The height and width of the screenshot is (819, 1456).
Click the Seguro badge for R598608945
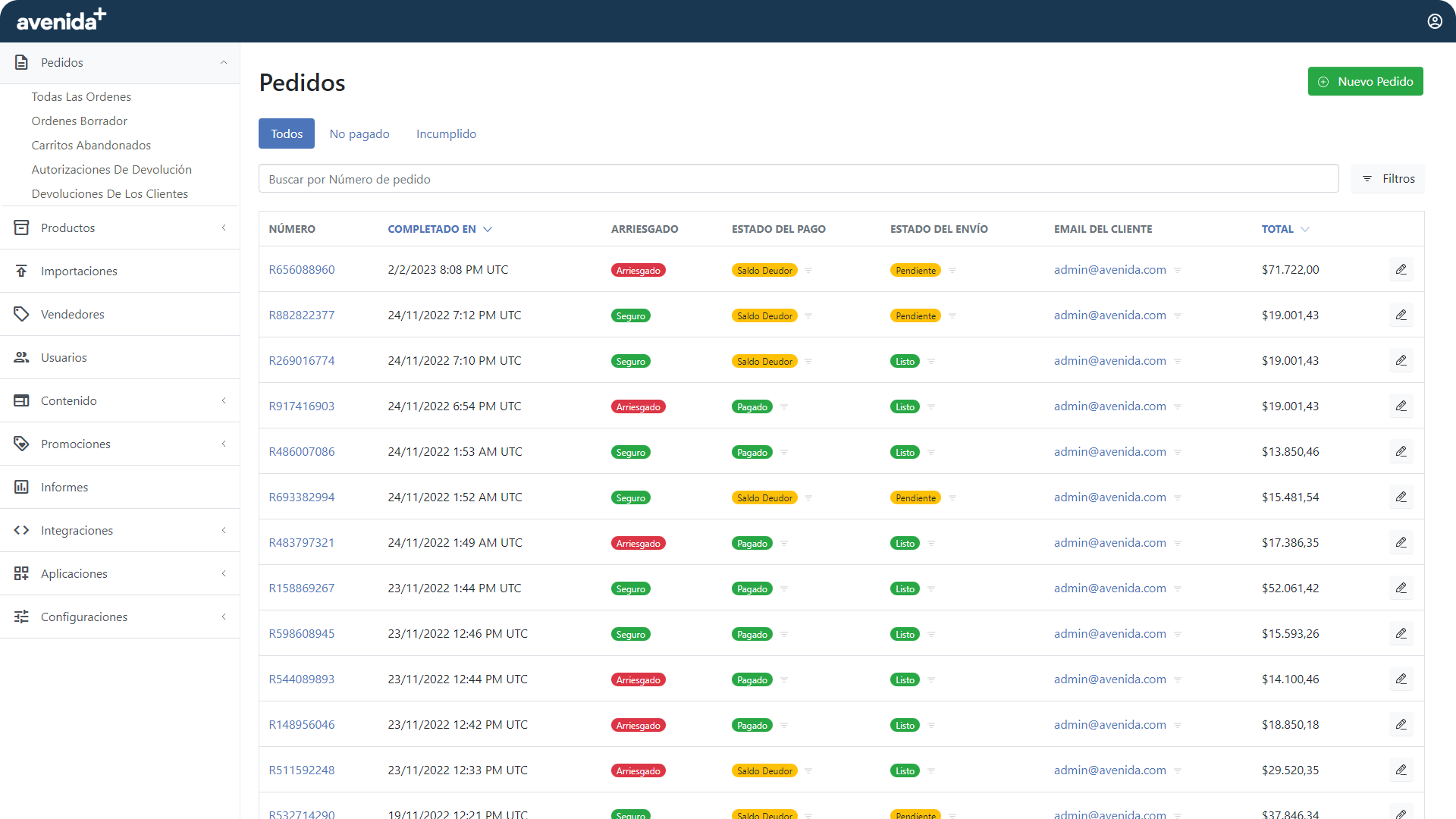631,634
